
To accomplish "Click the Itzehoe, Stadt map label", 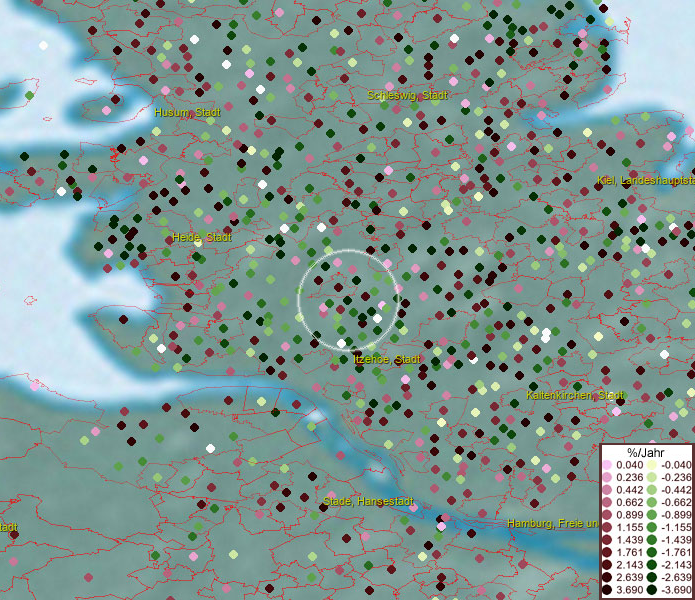I will click(x=387, y=359).
